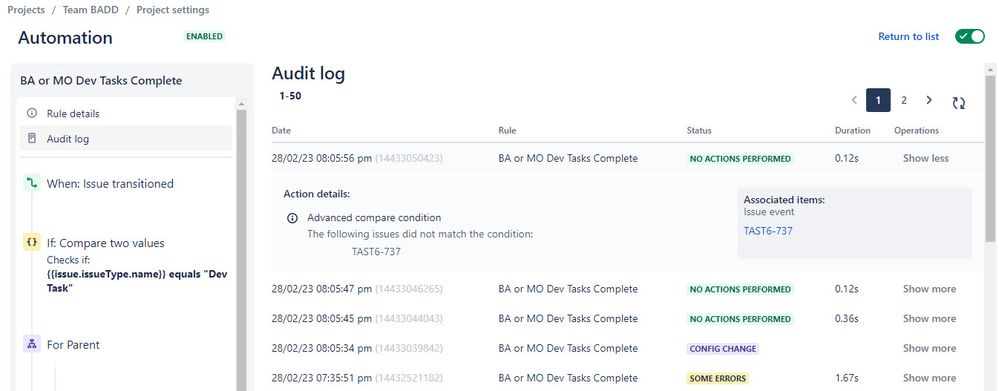Click the audit ID 14432521182
The image size is (999, 391).
point(408,378)
